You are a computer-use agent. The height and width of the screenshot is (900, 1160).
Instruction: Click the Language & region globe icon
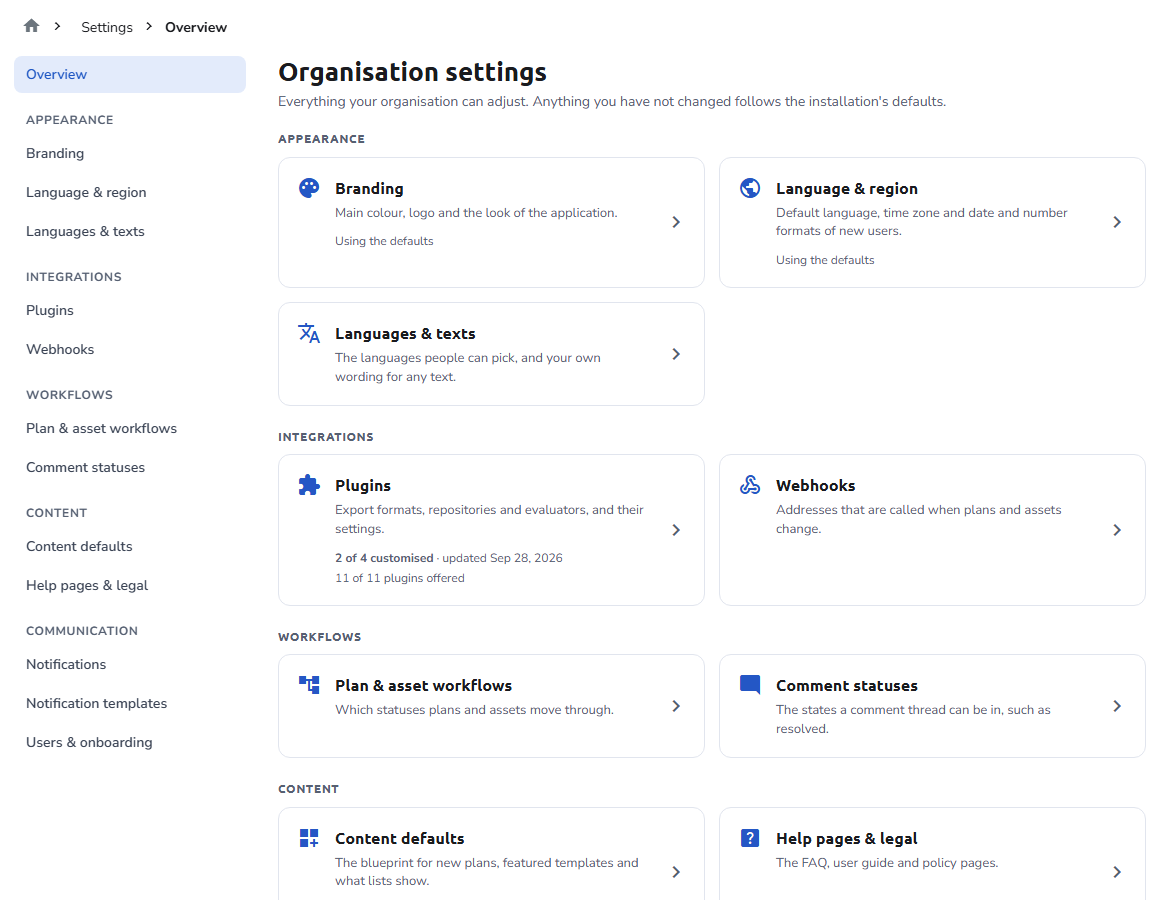pos(749,188)
